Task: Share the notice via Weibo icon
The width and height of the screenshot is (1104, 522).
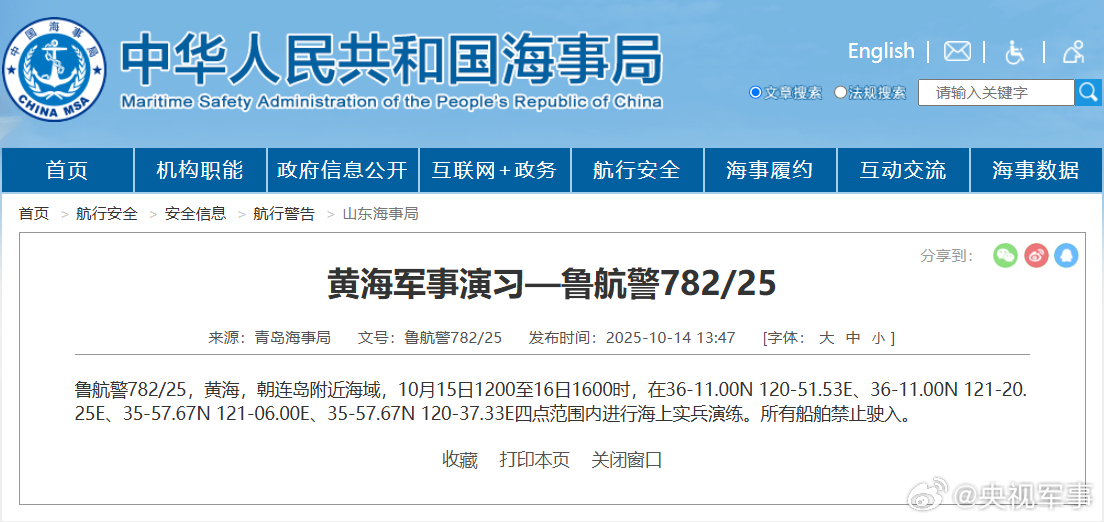Action: point(1036,255)
